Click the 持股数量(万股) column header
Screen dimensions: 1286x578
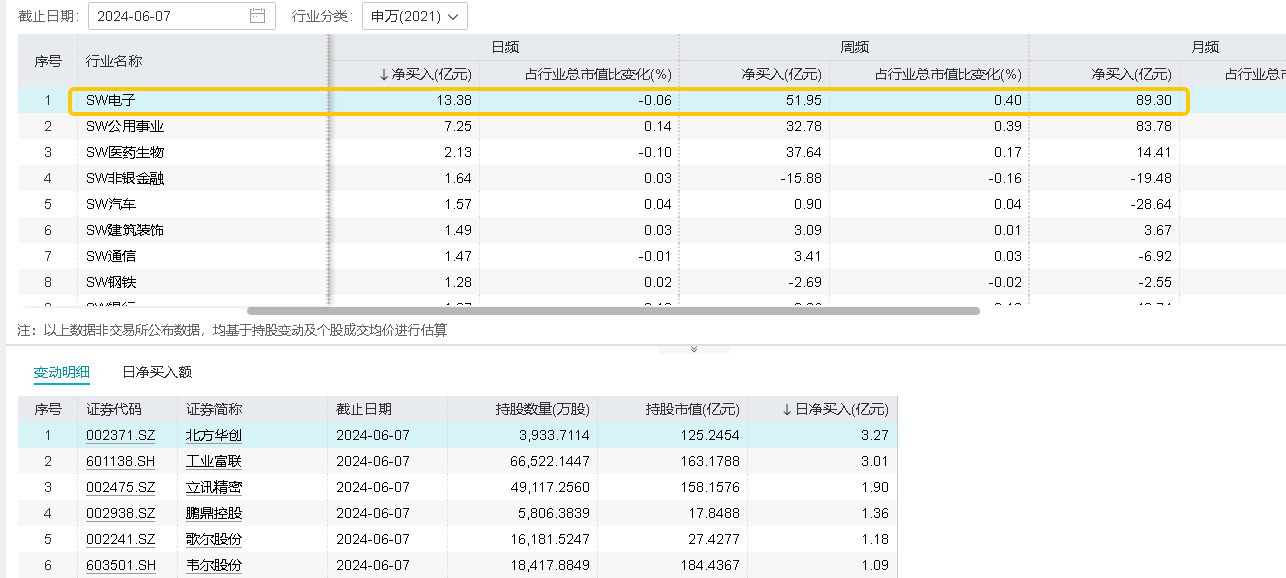click(542, 409)
